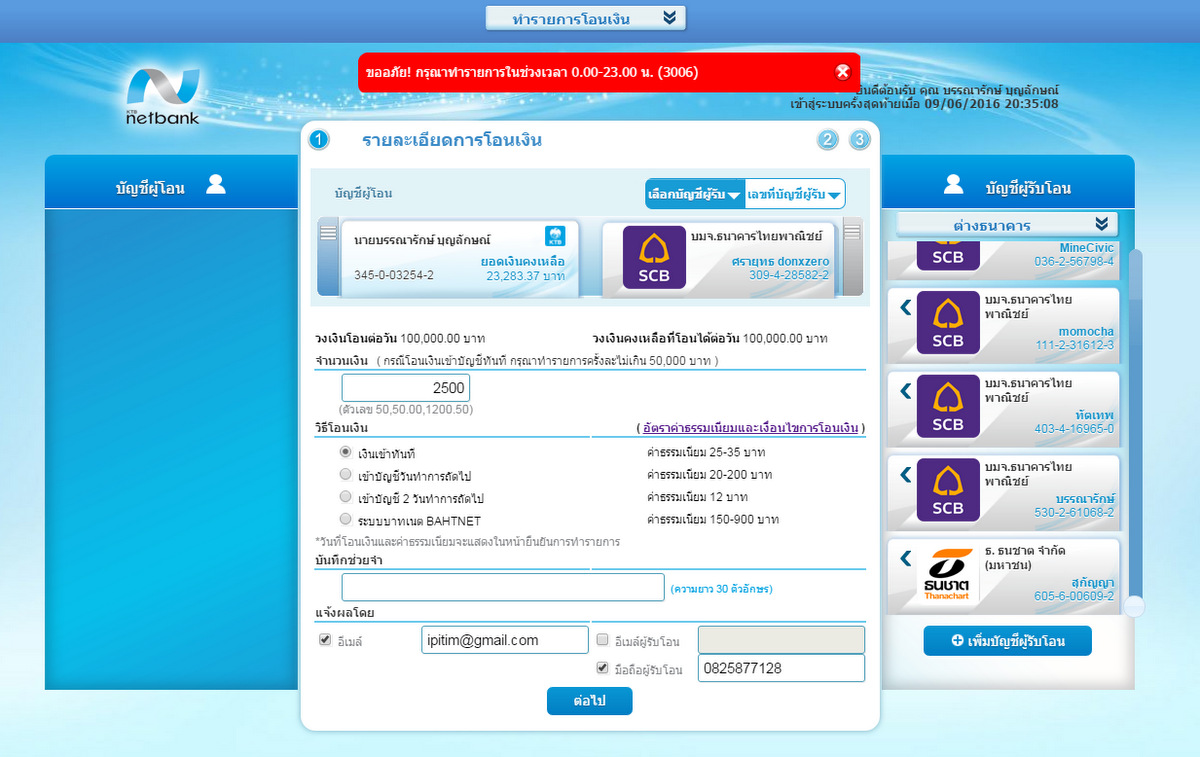Click SCB logo on ทัดเทพ card
Screen dimensions: 1200x757
948,407
